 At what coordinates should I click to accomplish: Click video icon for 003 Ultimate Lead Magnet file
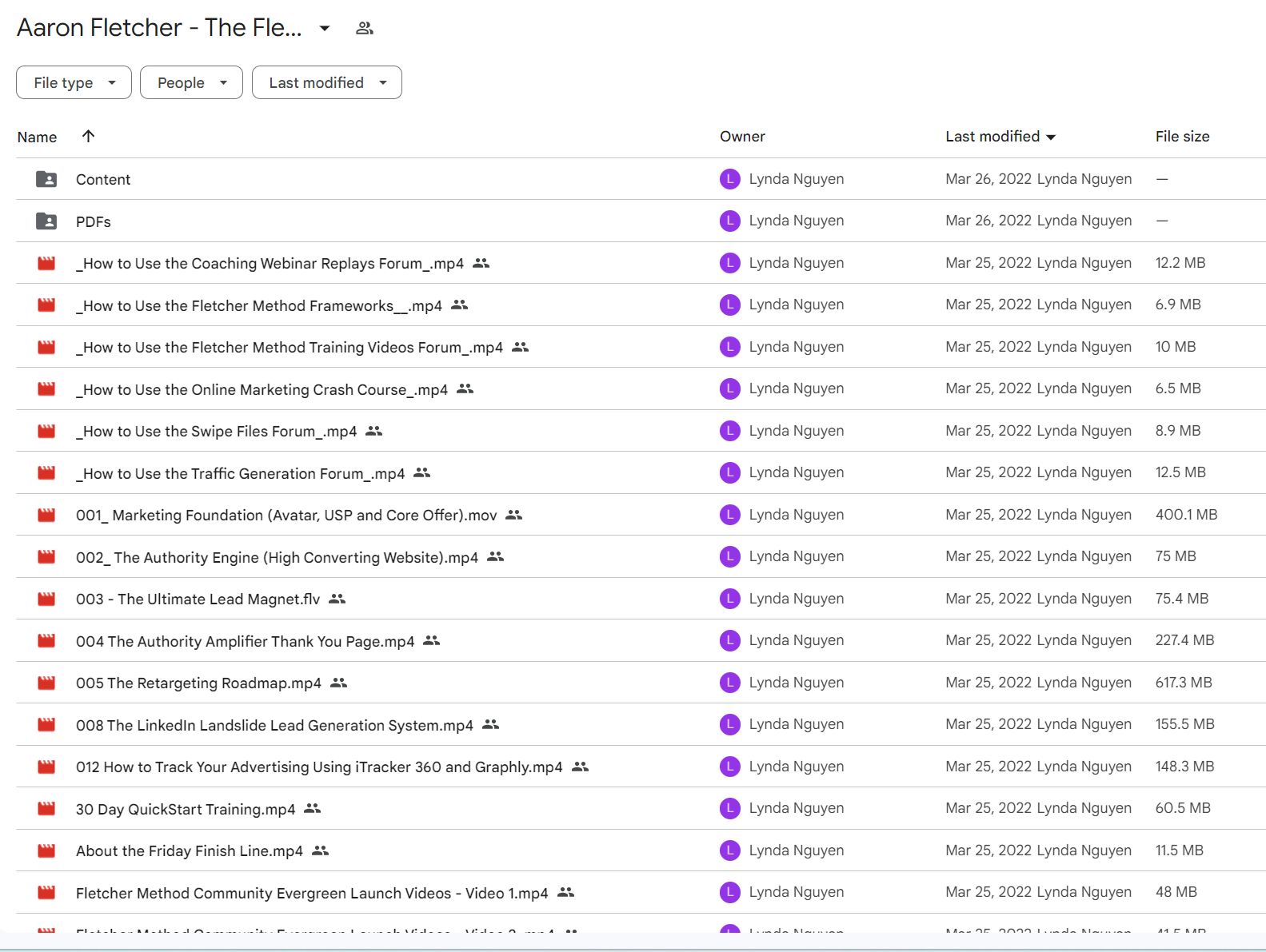46,599
